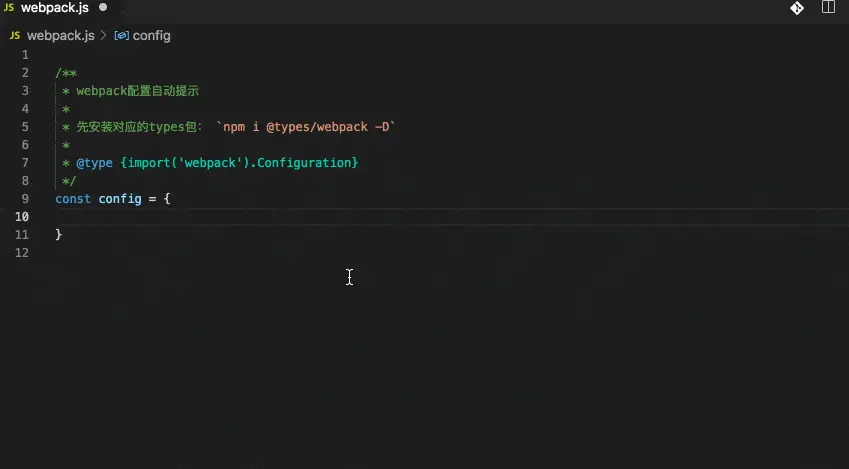Click the config symbol icon in the breadcrumb

point(121,36)
